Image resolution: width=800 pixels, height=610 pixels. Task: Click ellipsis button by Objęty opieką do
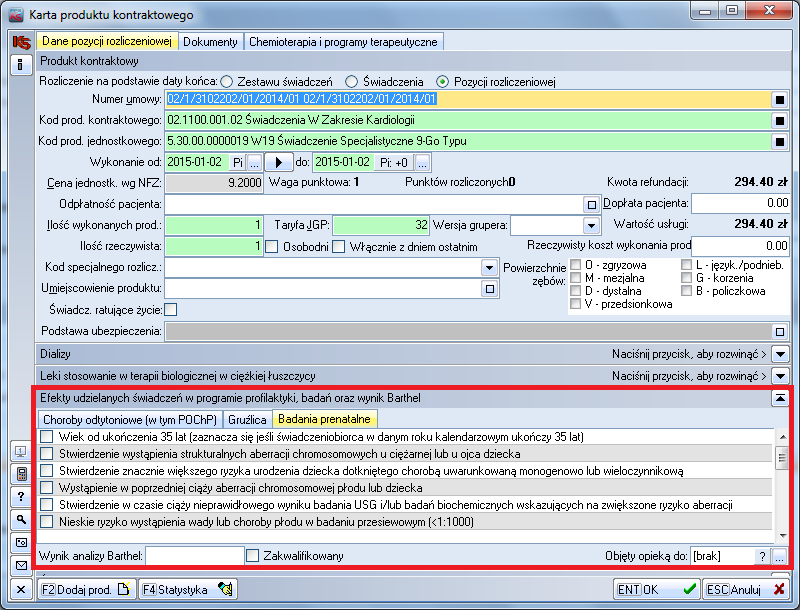pos(779,556)
